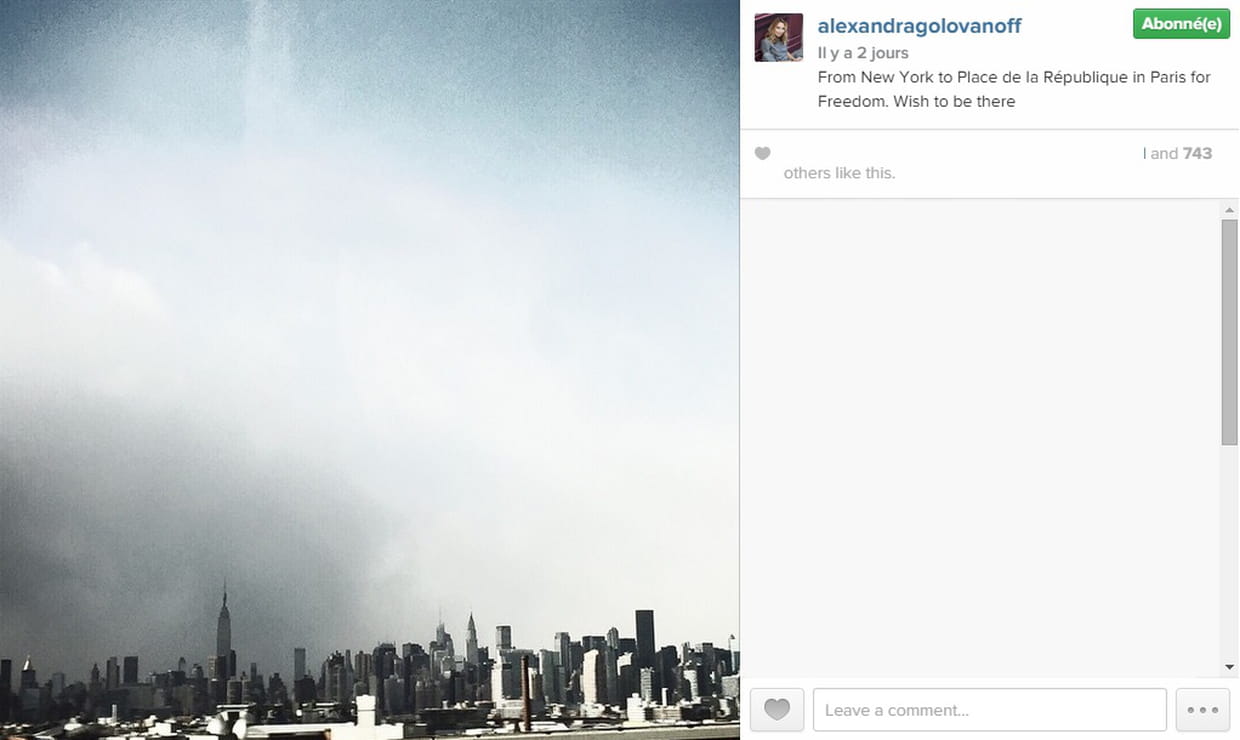
Task: Click the empty comments list area
Action: pyautogui.click(x=980, y=438)
